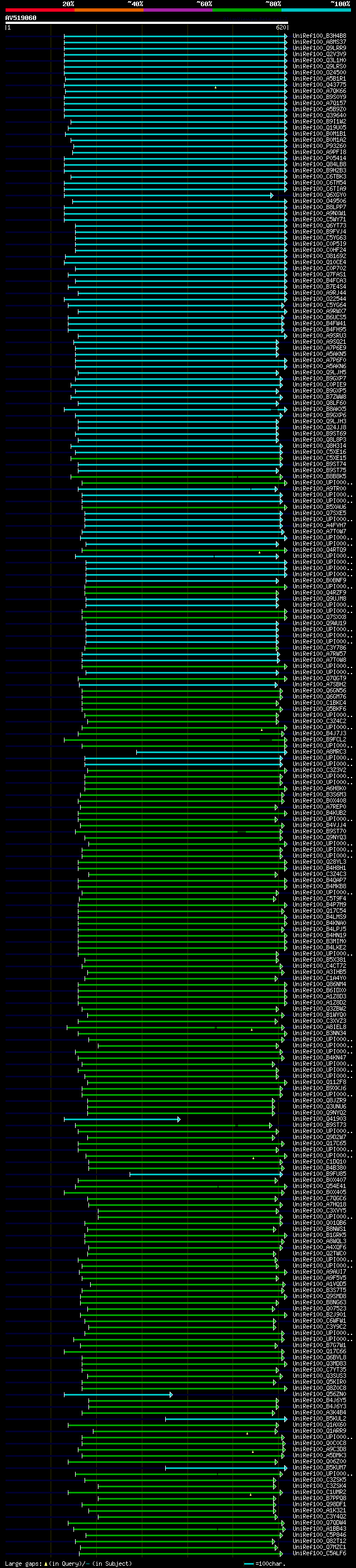
Task: Click UniRef100_Q84LB8 label
Action: (x=319, y=164)
